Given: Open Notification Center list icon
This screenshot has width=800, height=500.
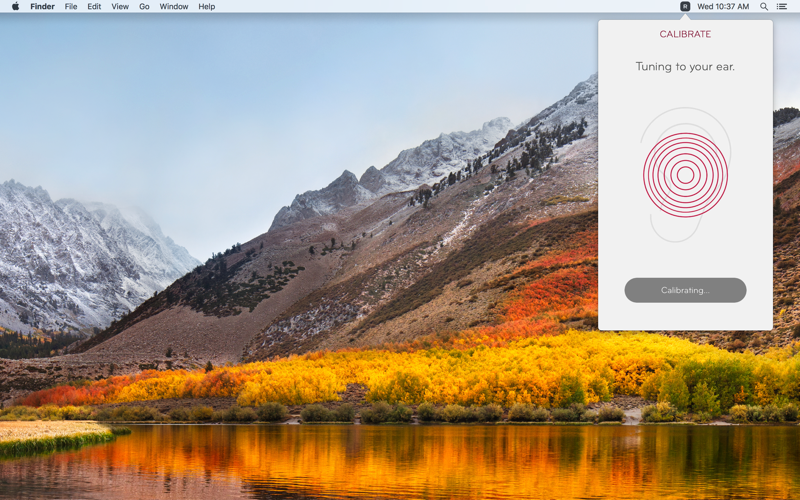Looking at the screenshot, I should [782, 7].
